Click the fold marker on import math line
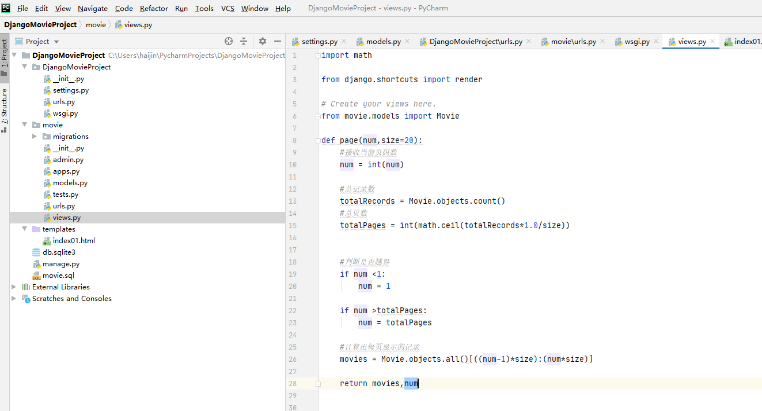Screen dimensions: 762x411 [318, 55]
